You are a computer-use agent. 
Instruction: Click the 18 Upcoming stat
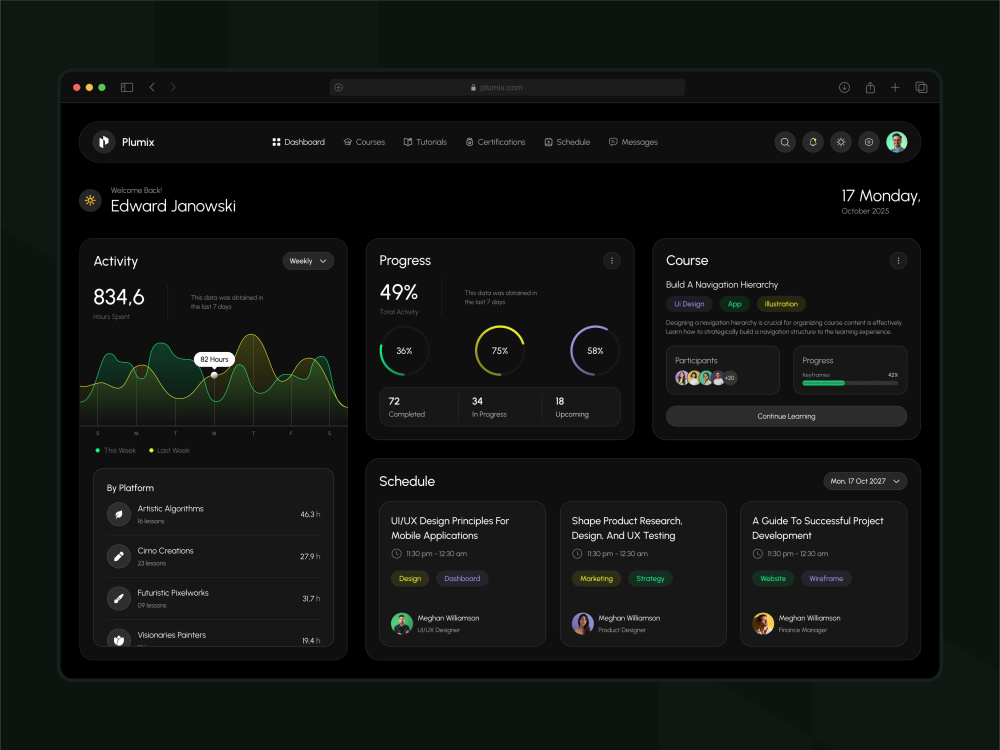pyautogui.click(x=572, y=407)
